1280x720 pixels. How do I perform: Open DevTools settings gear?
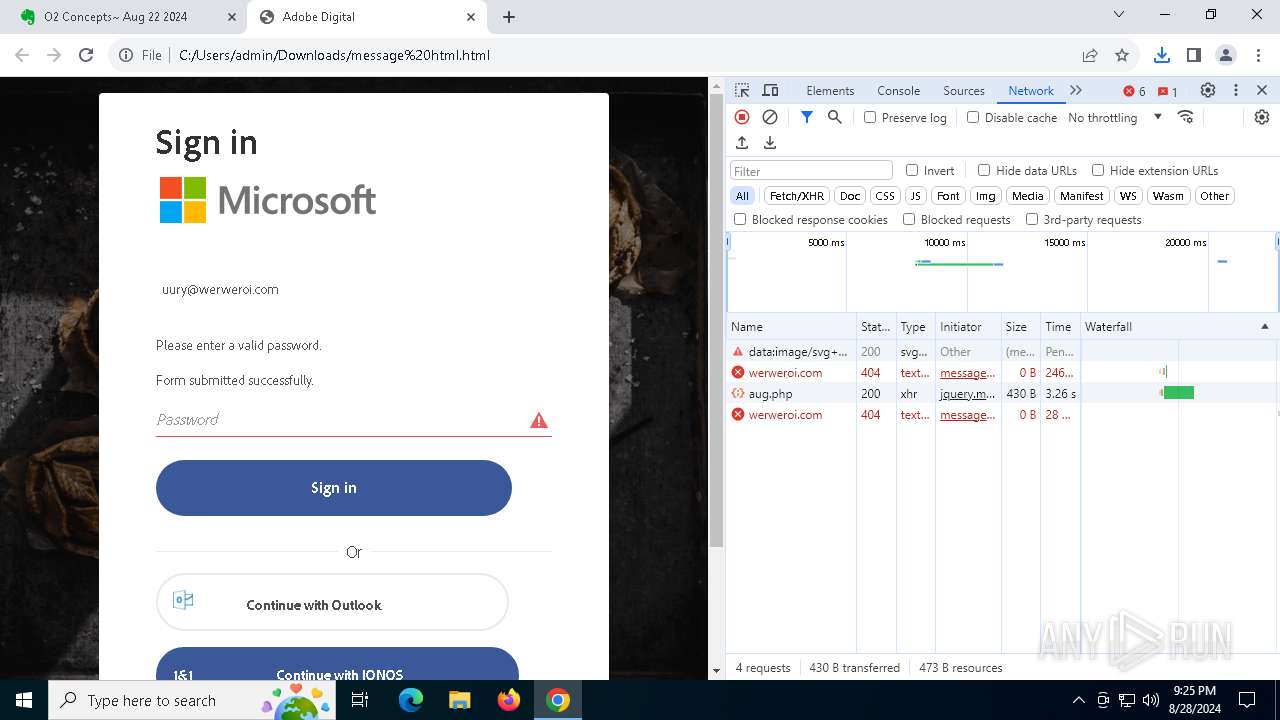(1208, 90)
